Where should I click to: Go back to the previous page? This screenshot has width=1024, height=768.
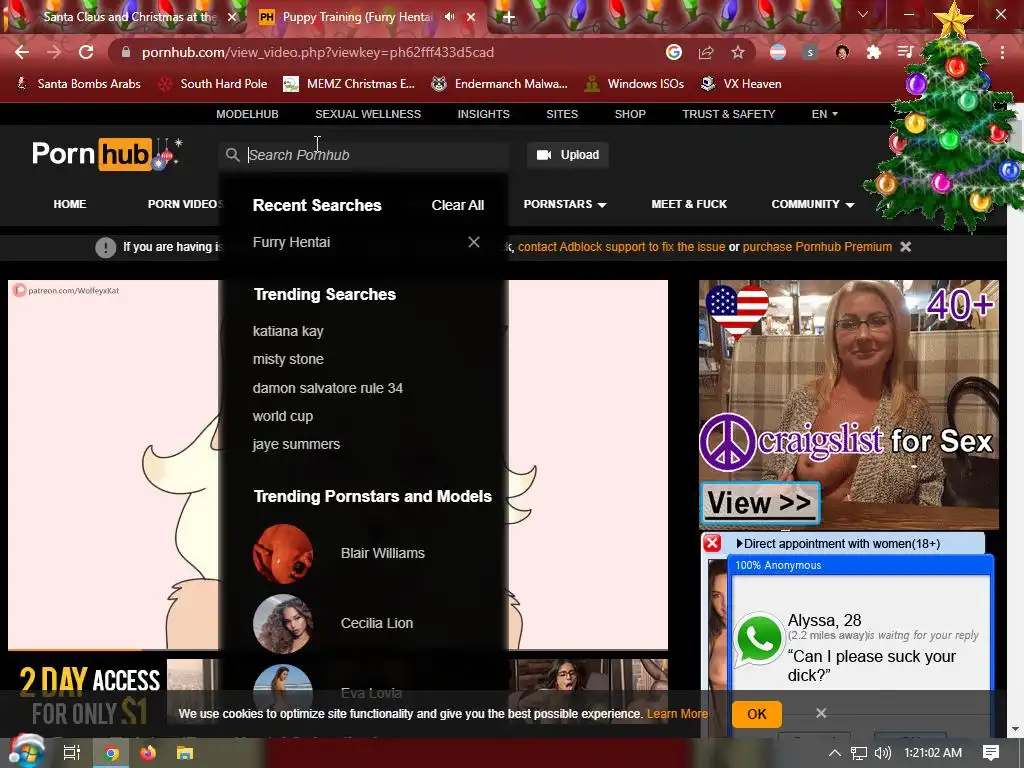[22, 52]
